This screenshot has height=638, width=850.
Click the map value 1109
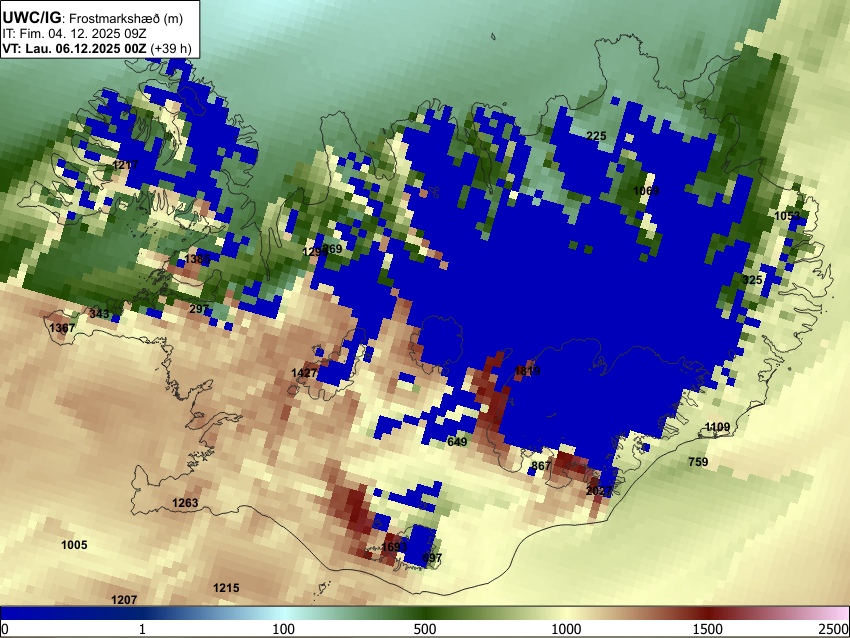coord(717,427)
